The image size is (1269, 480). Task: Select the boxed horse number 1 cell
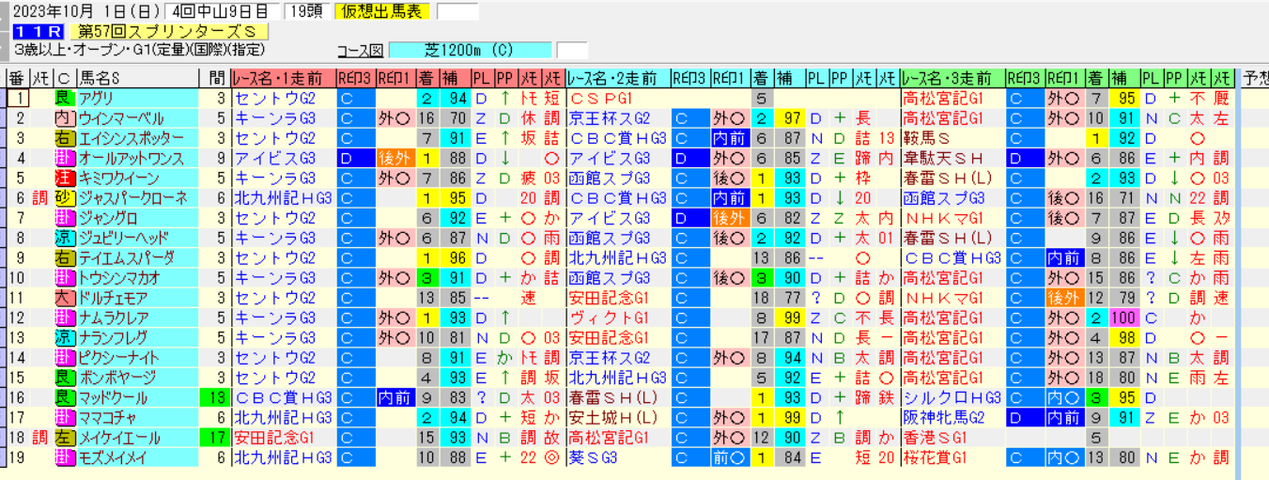[17, 98]
